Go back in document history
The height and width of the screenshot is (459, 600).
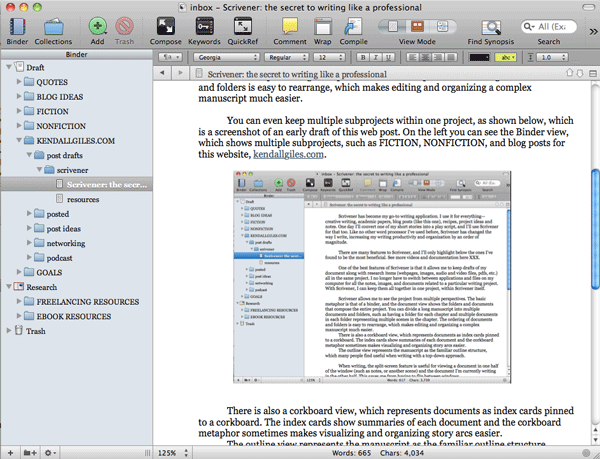pyautogui.click(x=162, y=73)
